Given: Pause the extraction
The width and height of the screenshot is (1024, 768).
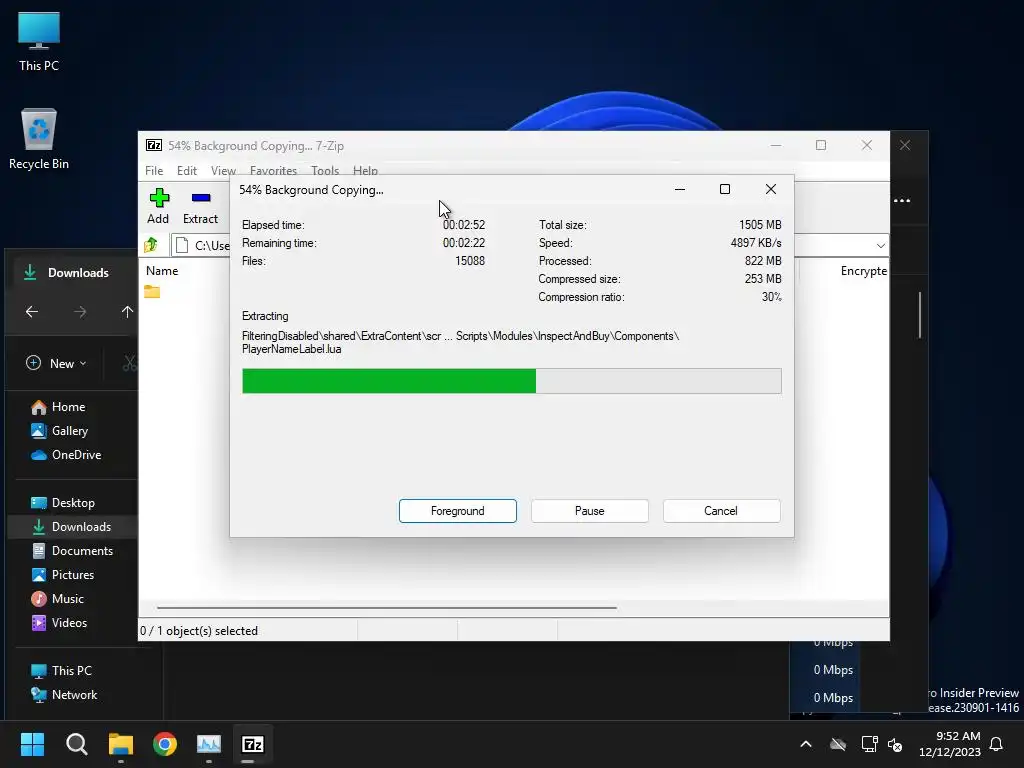Looking at the screenshot, I should click(x=590, y=511).
